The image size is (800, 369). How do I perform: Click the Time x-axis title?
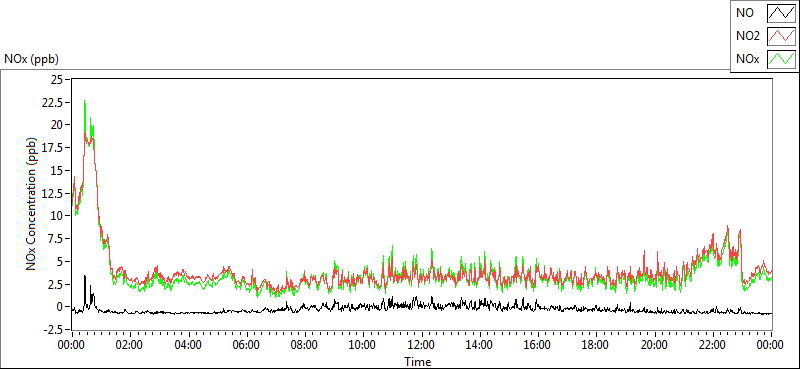point(418,362)
